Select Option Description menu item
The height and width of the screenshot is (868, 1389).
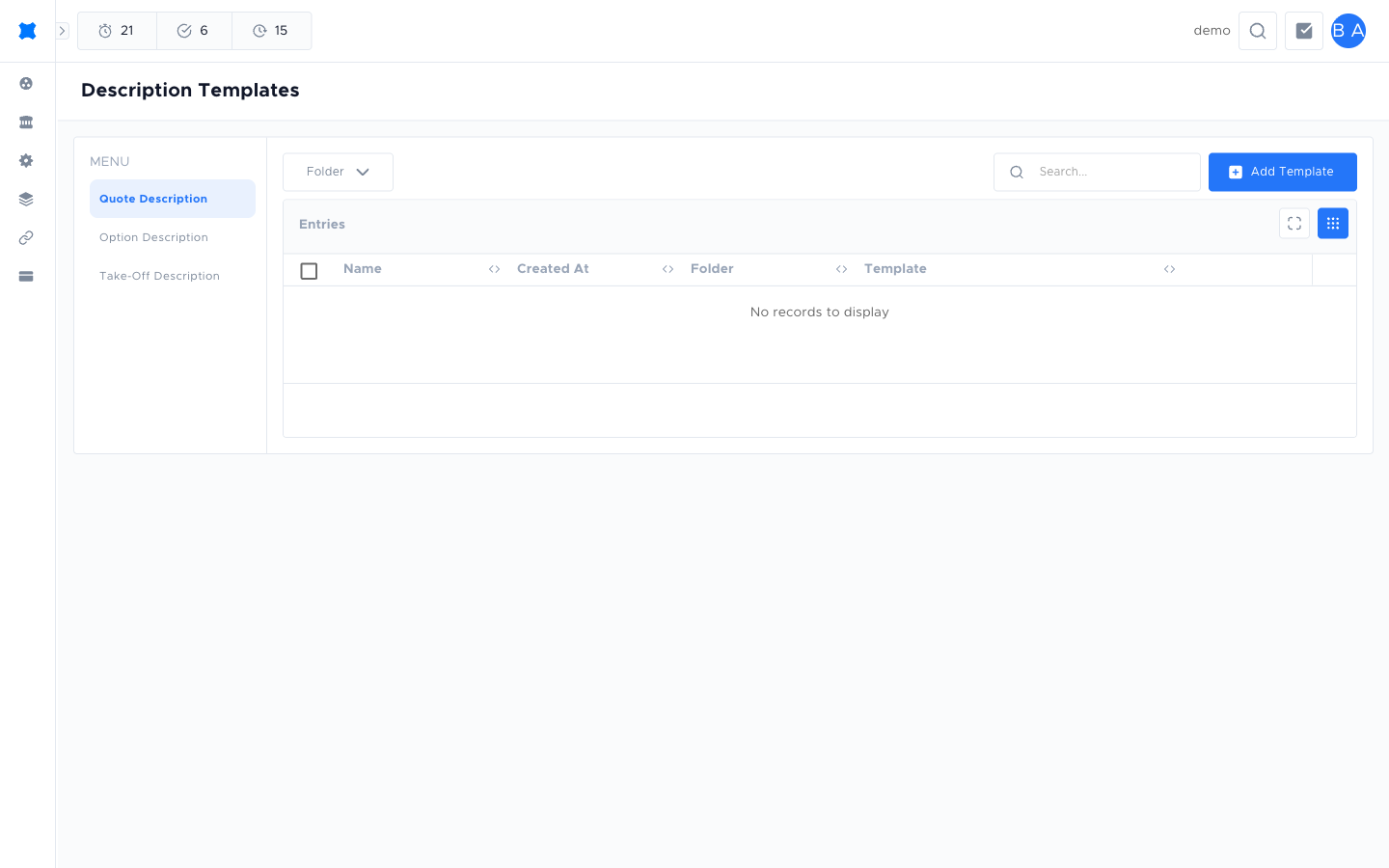[x=173, y=237]
